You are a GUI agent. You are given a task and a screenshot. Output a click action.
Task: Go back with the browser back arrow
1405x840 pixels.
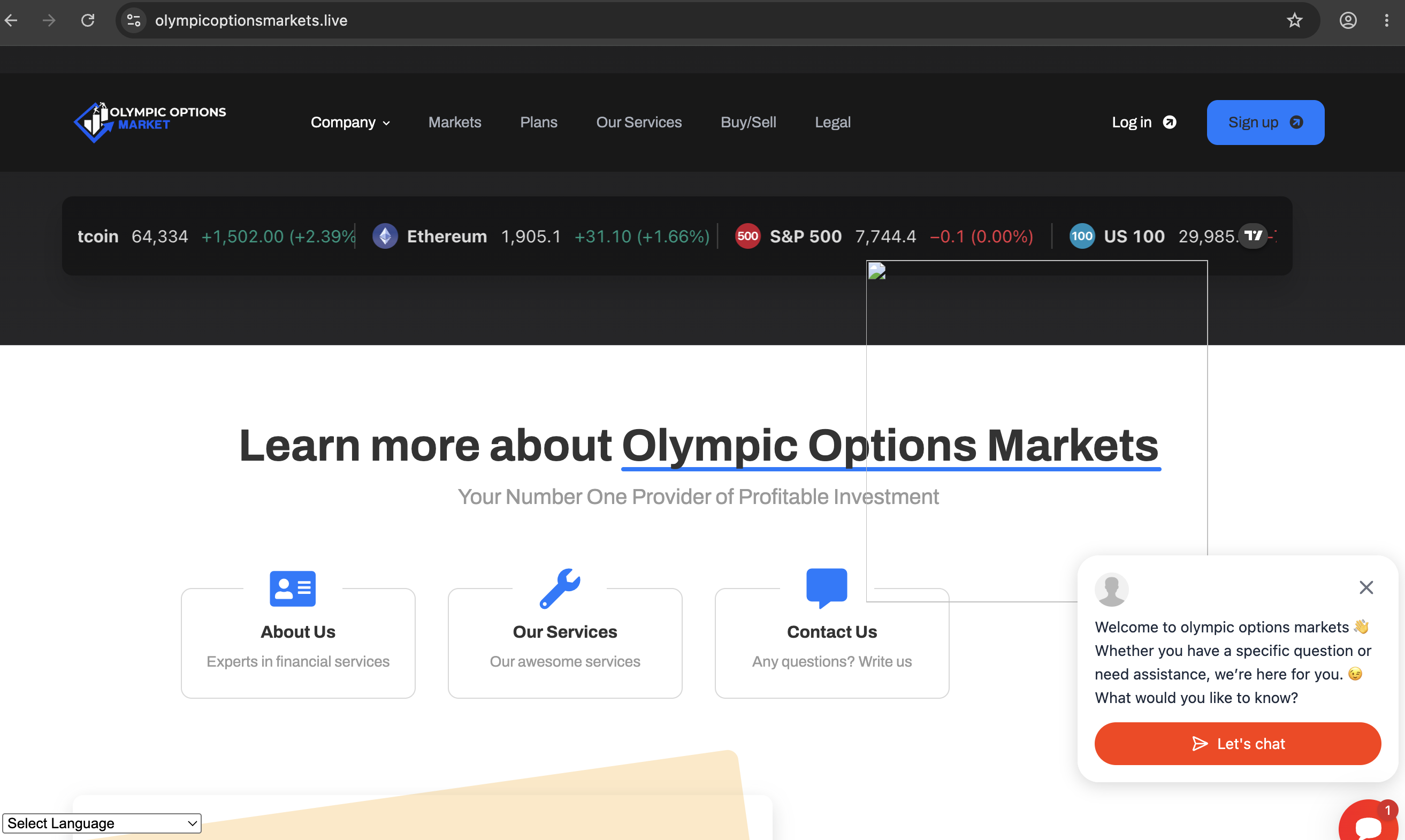pos(11,20)
